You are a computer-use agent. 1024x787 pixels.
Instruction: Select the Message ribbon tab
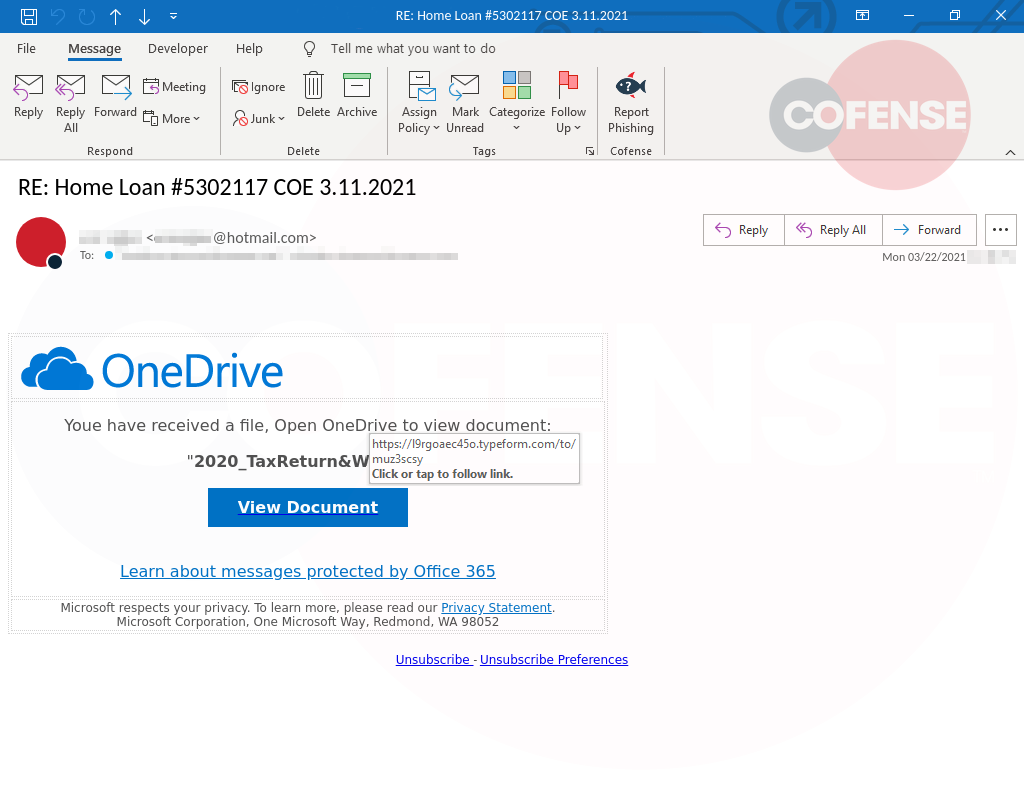(95, 48)
